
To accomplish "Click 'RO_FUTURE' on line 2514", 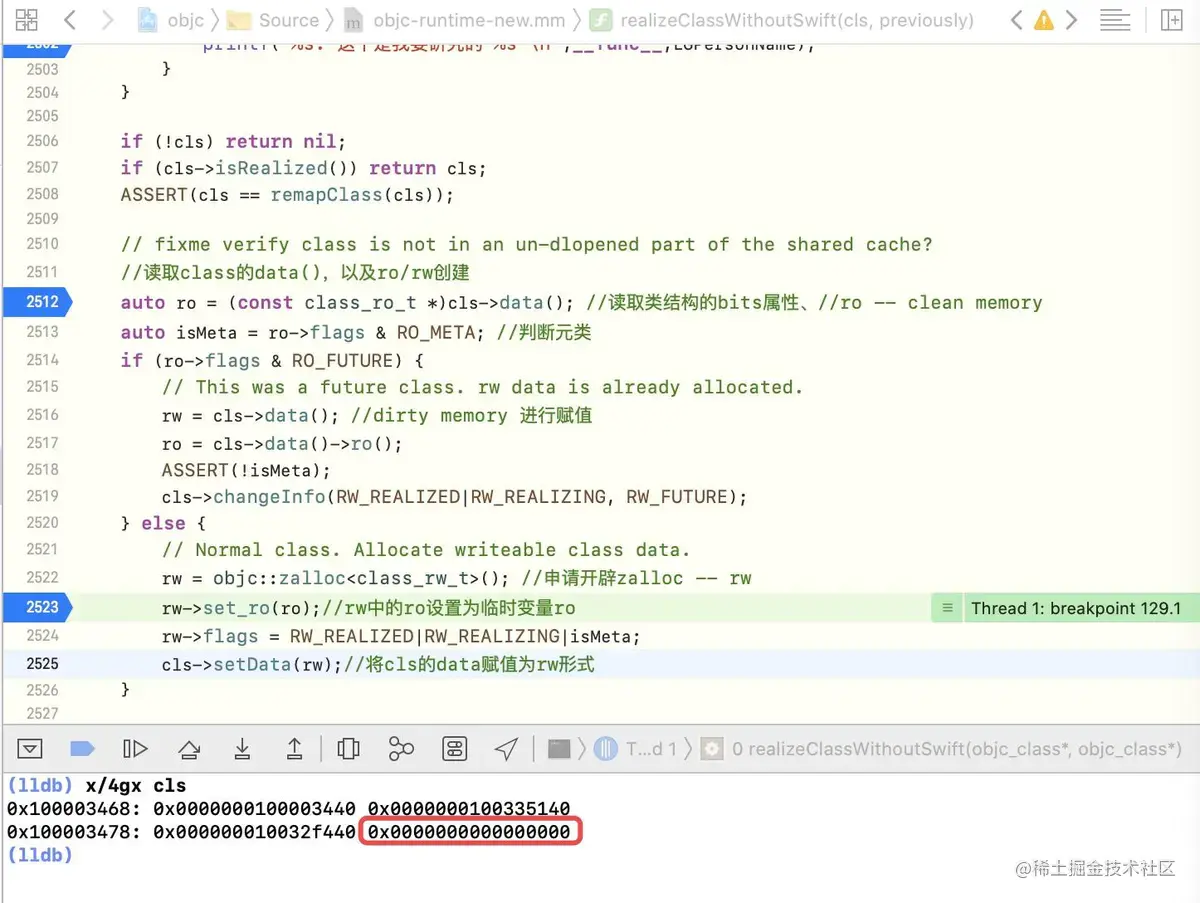I will pos(343,360).
